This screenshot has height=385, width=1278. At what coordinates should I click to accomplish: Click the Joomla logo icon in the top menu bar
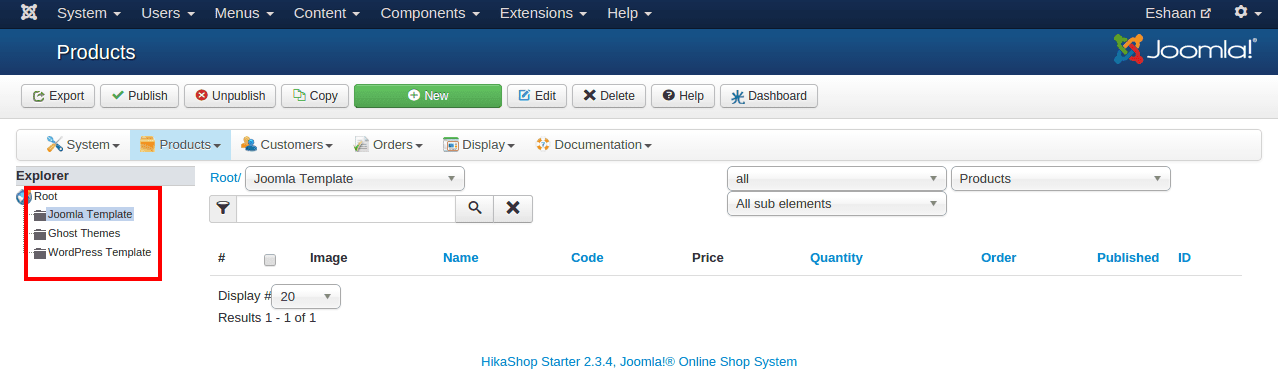click(x=29, y=13)
